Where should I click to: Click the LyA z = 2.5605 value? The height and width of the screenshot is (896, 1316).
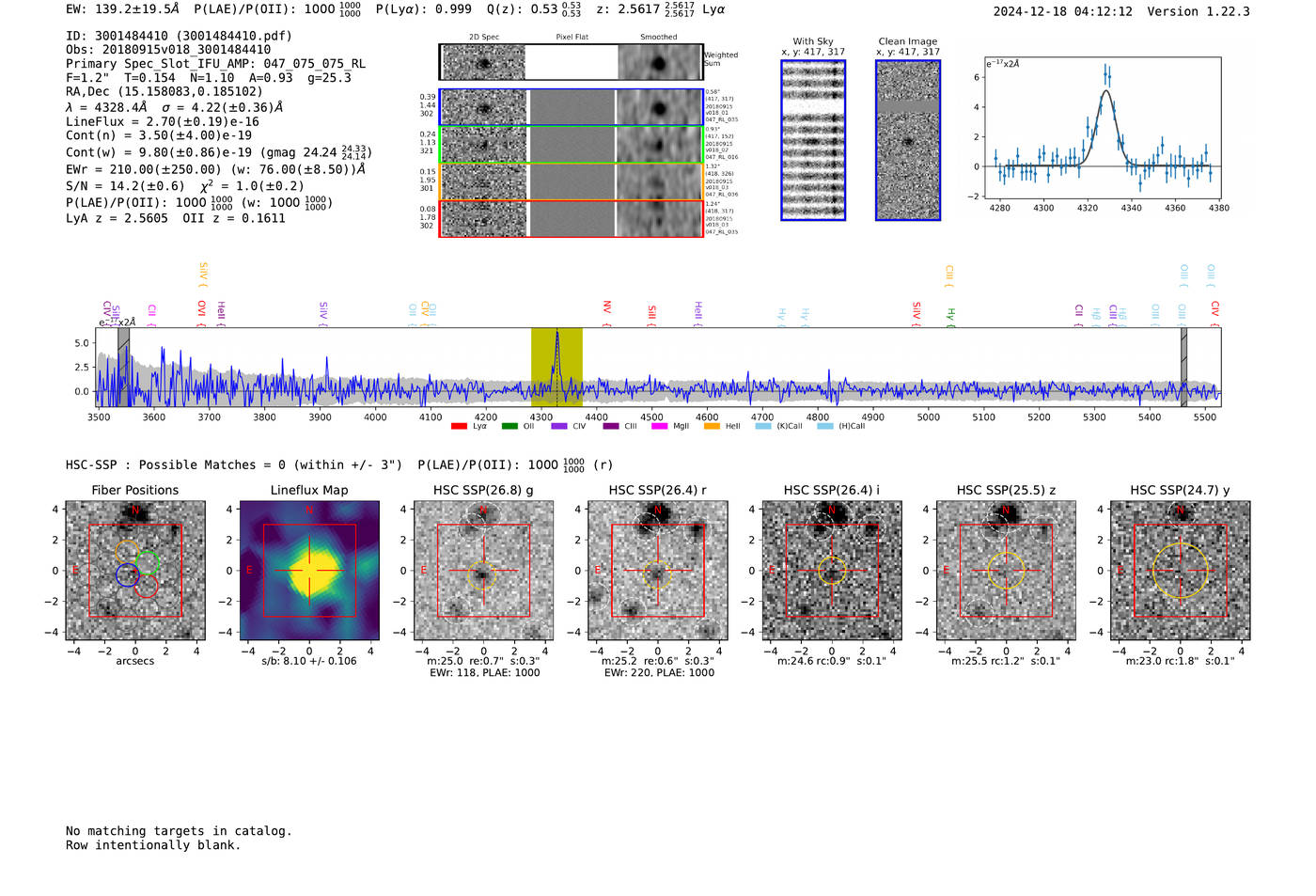pos(117,218)
